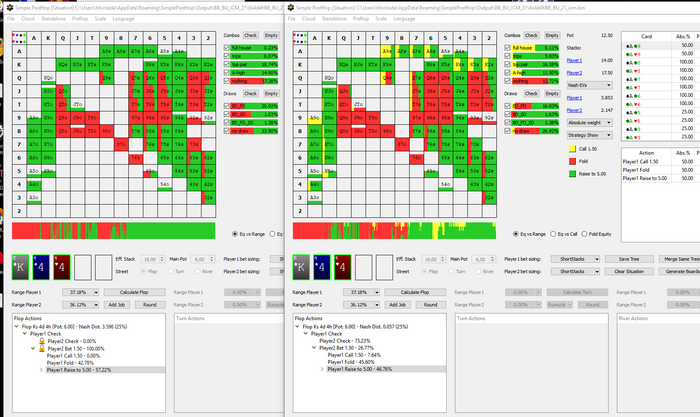Select the King flop card in right window
Viewport: 700px width, 417px height.
(x=301, y=267)
